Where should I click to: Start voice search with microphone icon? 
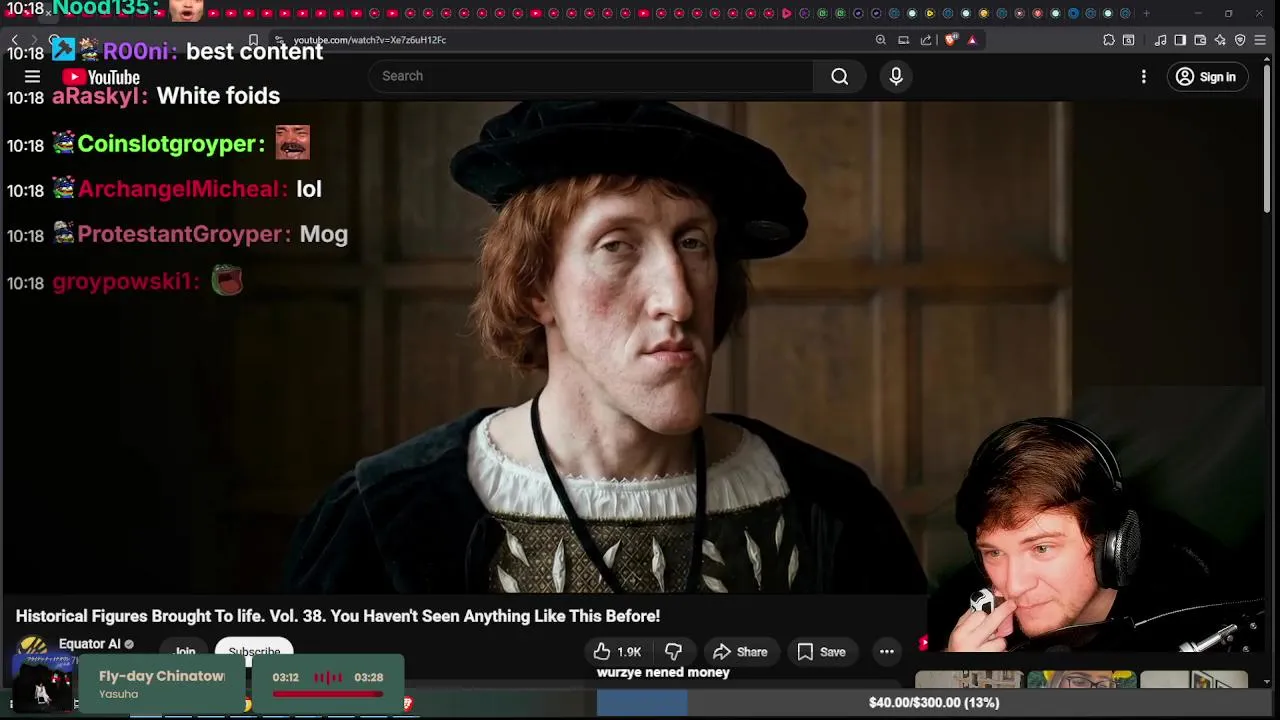[x=896, y=76]
